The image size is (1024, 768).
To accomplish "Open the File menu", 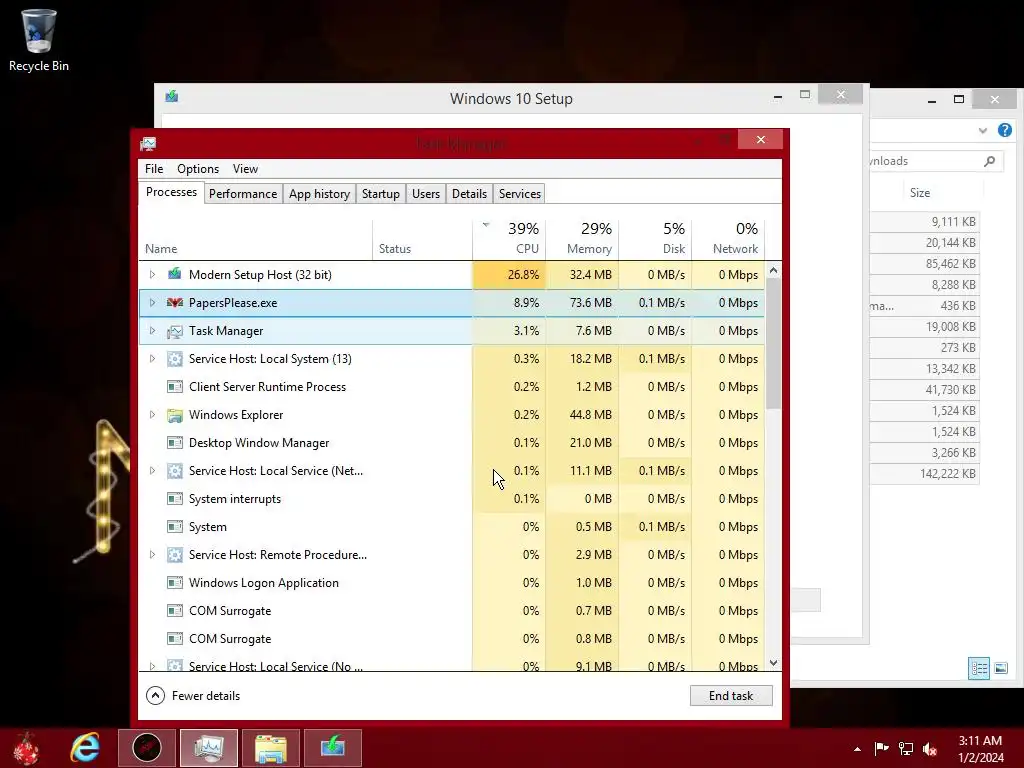I will (154, 168).
